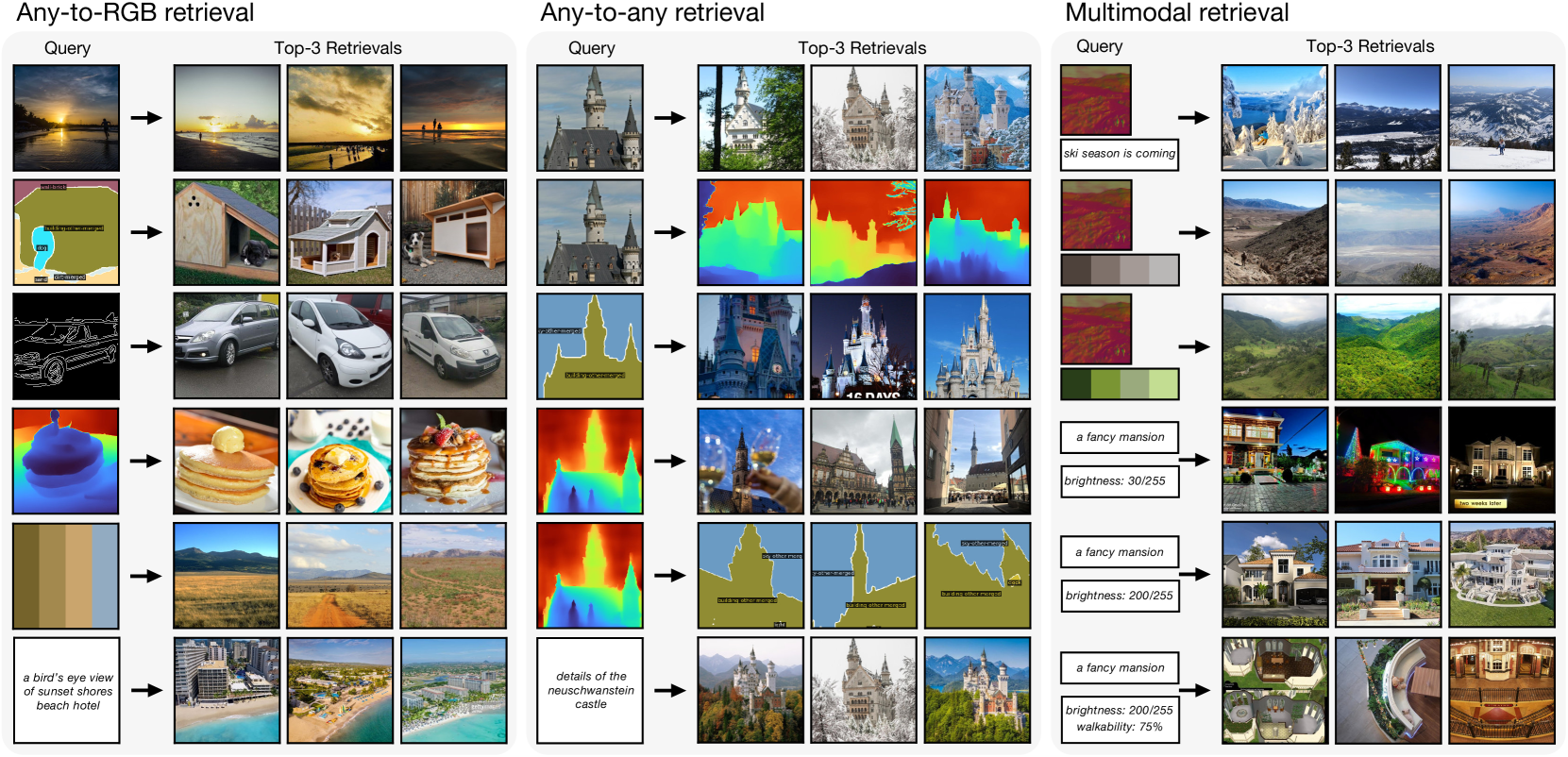Select the castle image labeled '16 DAYS'
Viewport: 1568px width, 757px height.
[x=863, y=346]
